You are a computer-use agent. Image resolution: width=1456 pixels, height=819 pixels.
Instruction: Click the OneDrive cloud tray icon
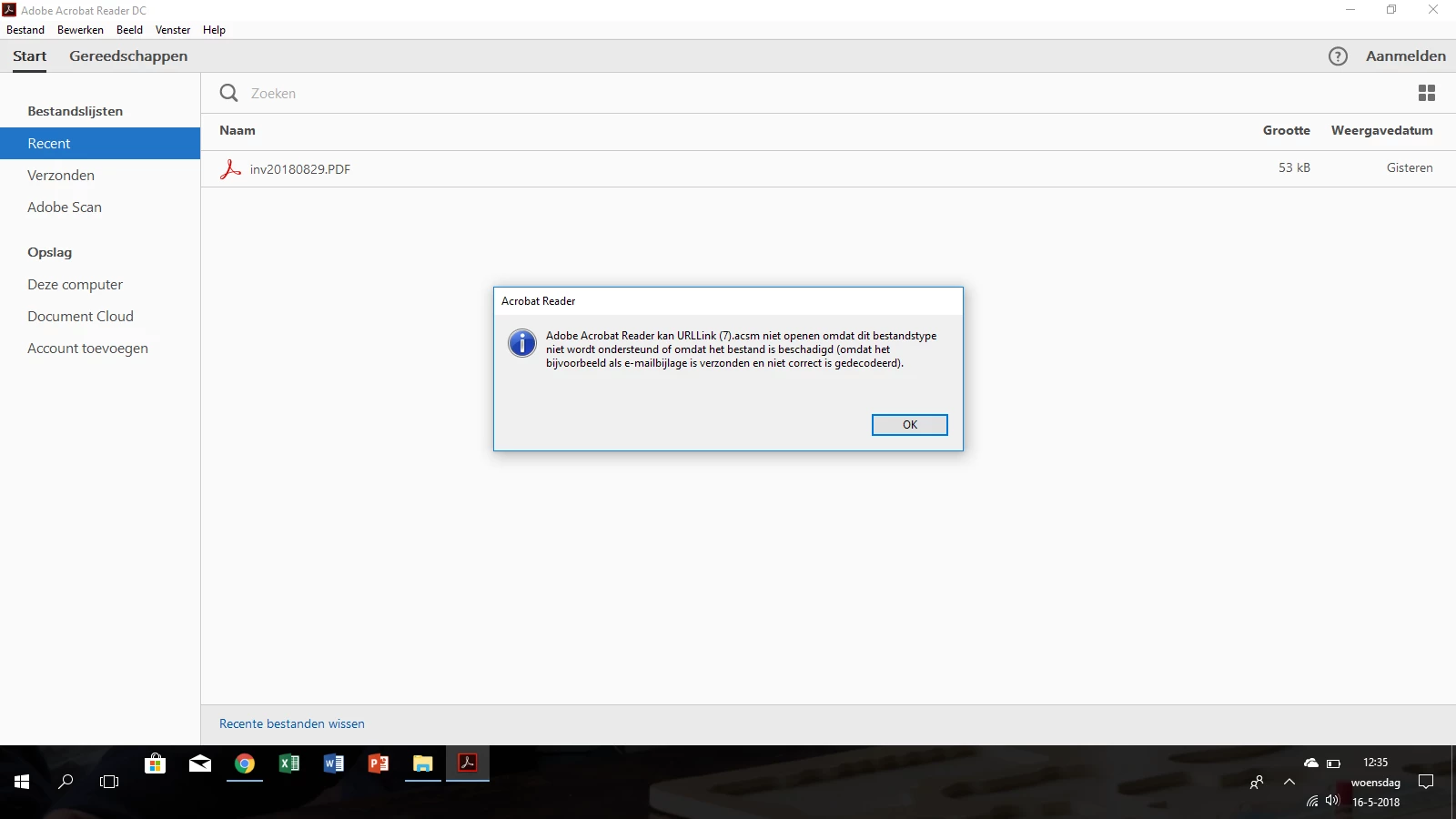click(x=1310, y=763)
